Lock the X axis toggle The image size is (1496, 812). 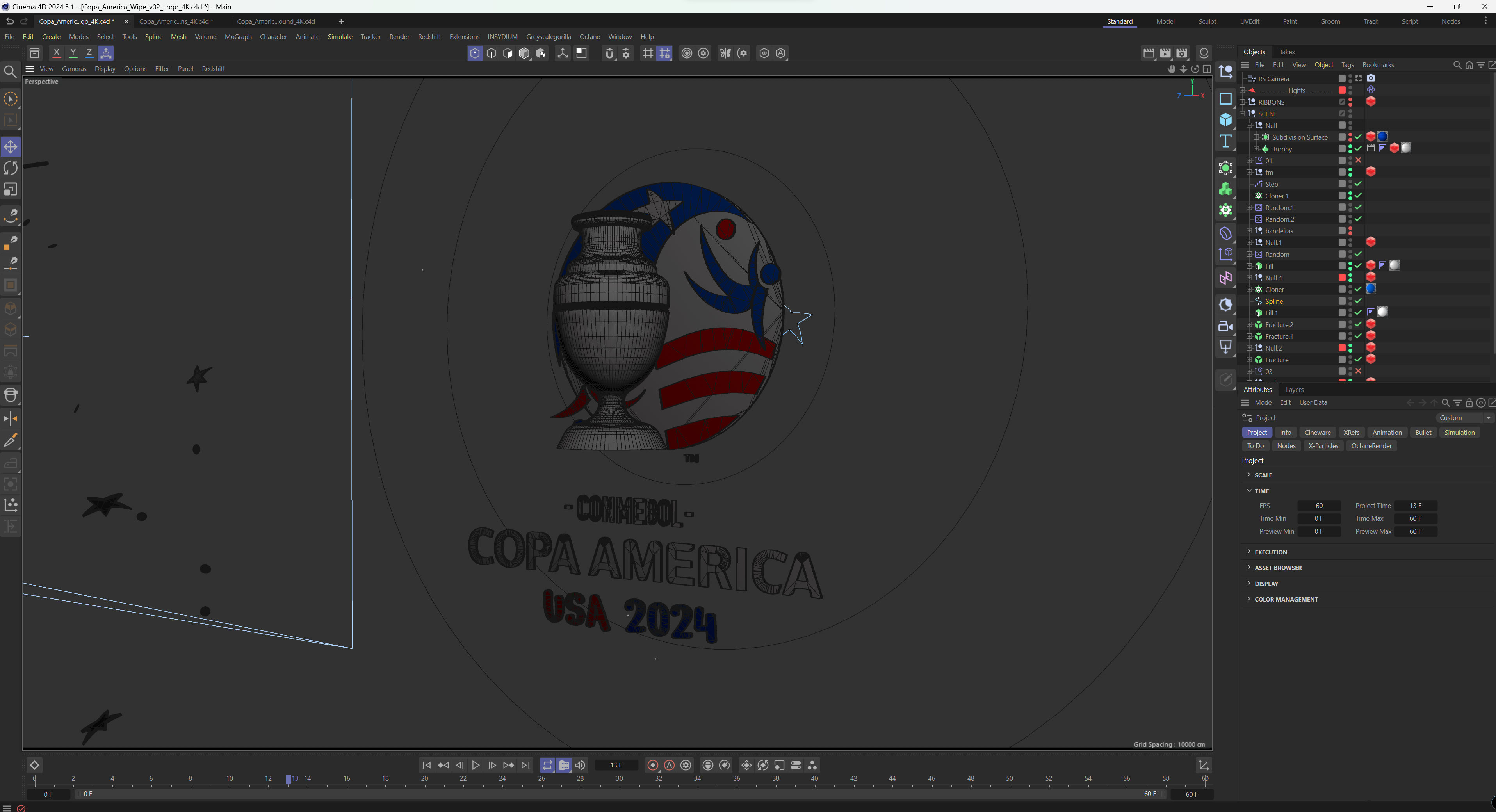tap(56, 53)
